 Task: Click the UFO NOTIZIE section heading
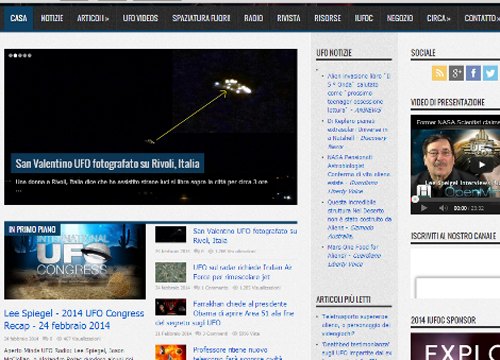(334, 53)
